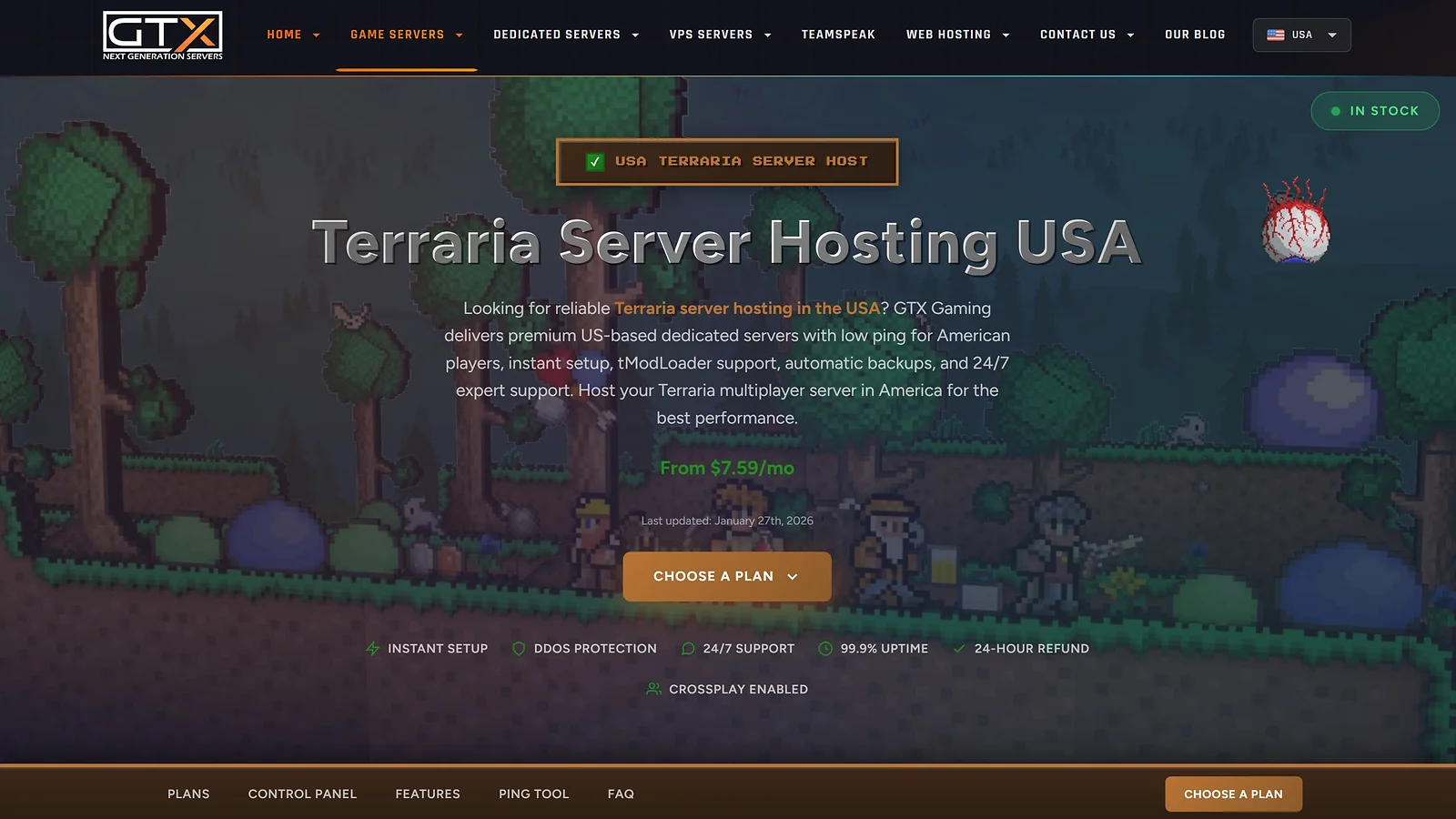Jump to the Ping Tool section

point(534,794)
